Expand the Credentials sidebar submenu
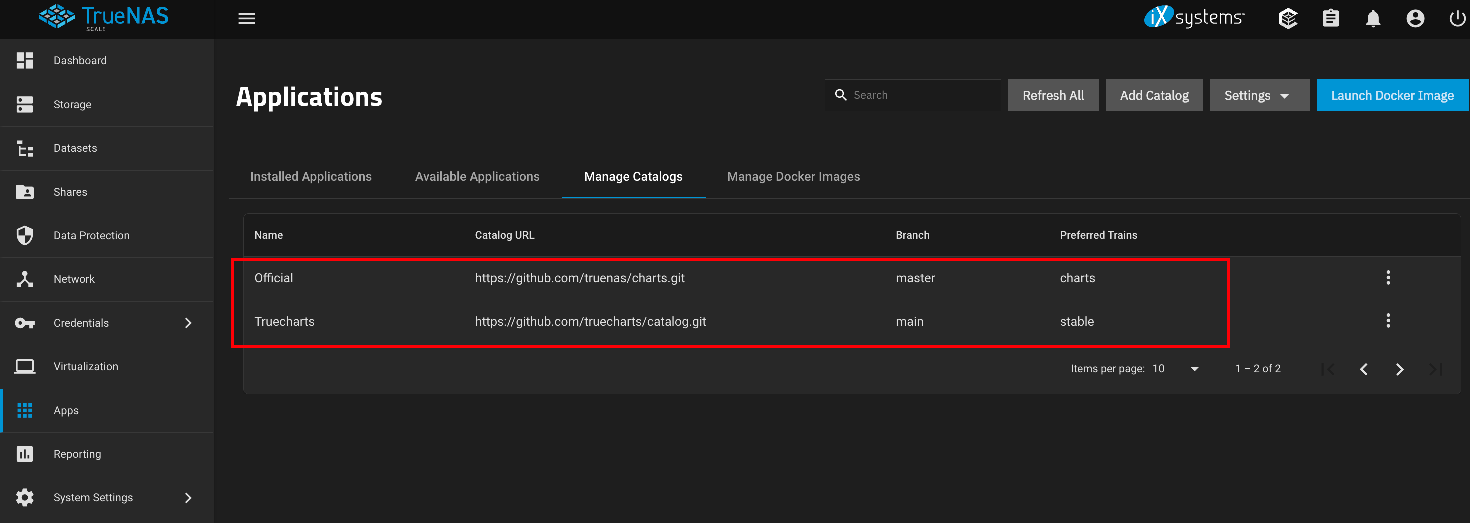Screen dimensions: 1470x523 pos(188,323)
